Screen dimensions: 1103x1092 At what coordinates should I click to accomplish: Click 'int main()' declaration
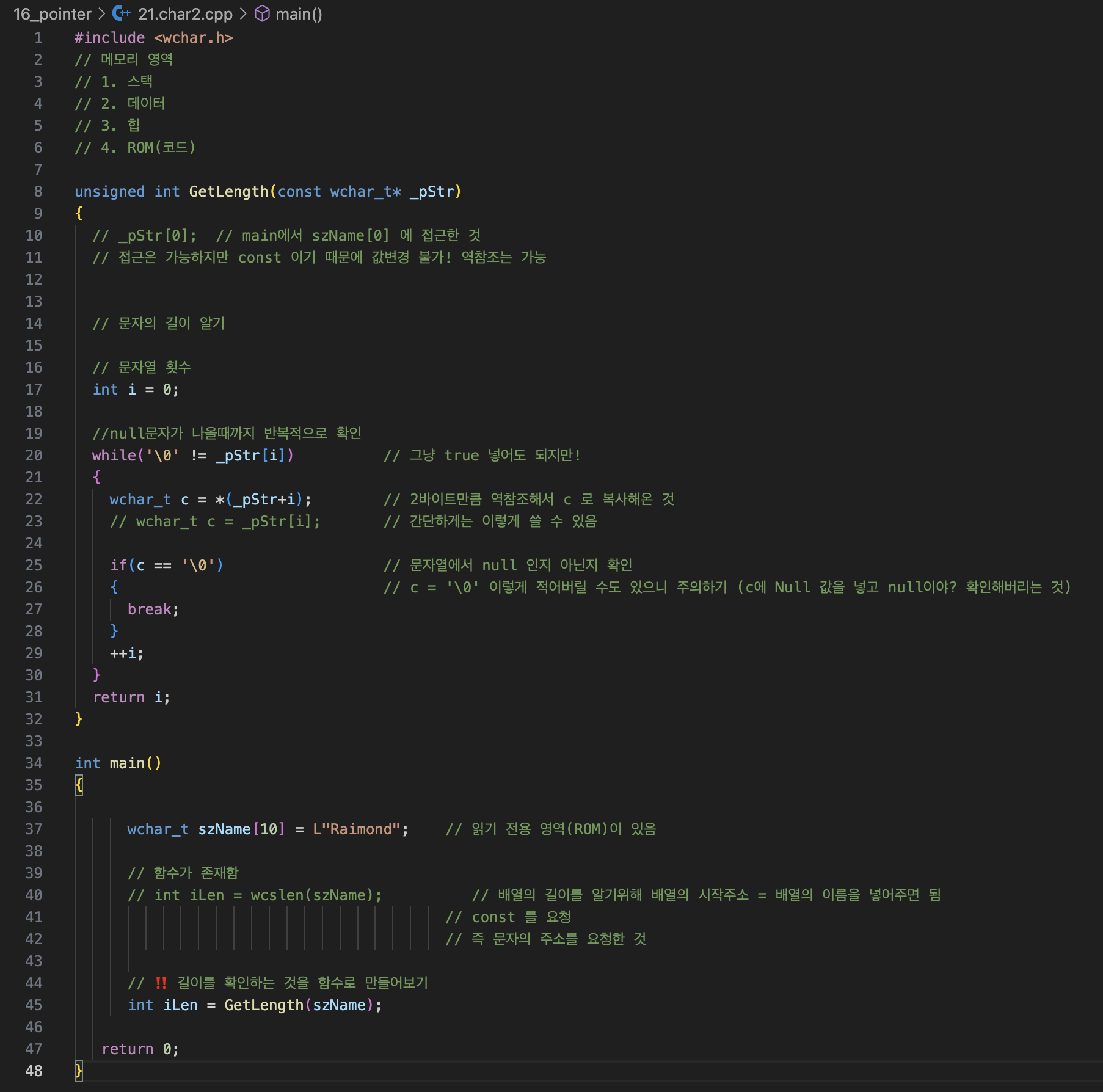(118, 763)
